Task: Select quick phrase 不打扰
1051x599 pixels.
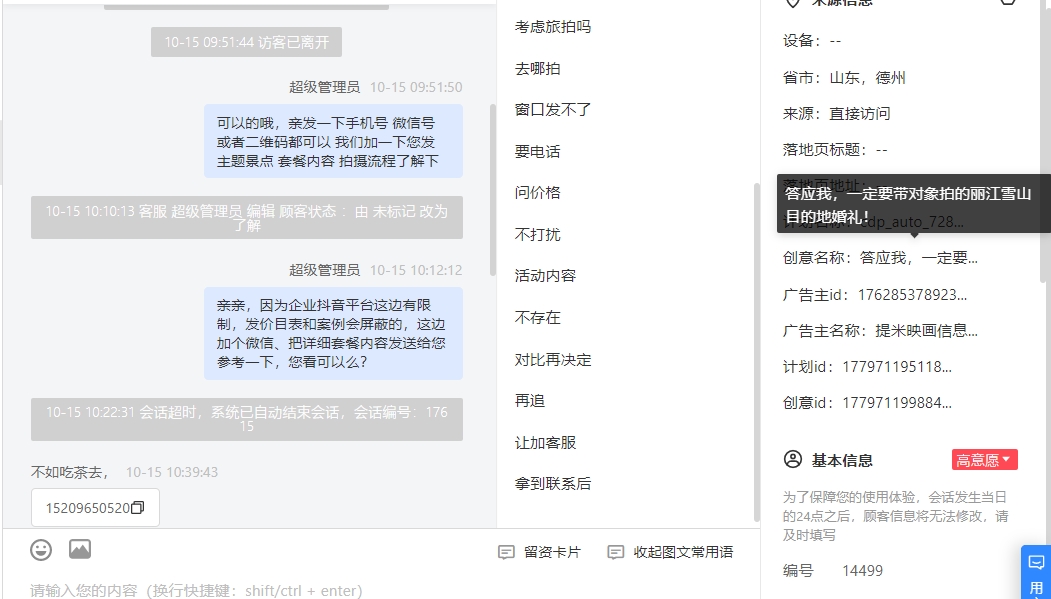Action: tap(538, 235)
